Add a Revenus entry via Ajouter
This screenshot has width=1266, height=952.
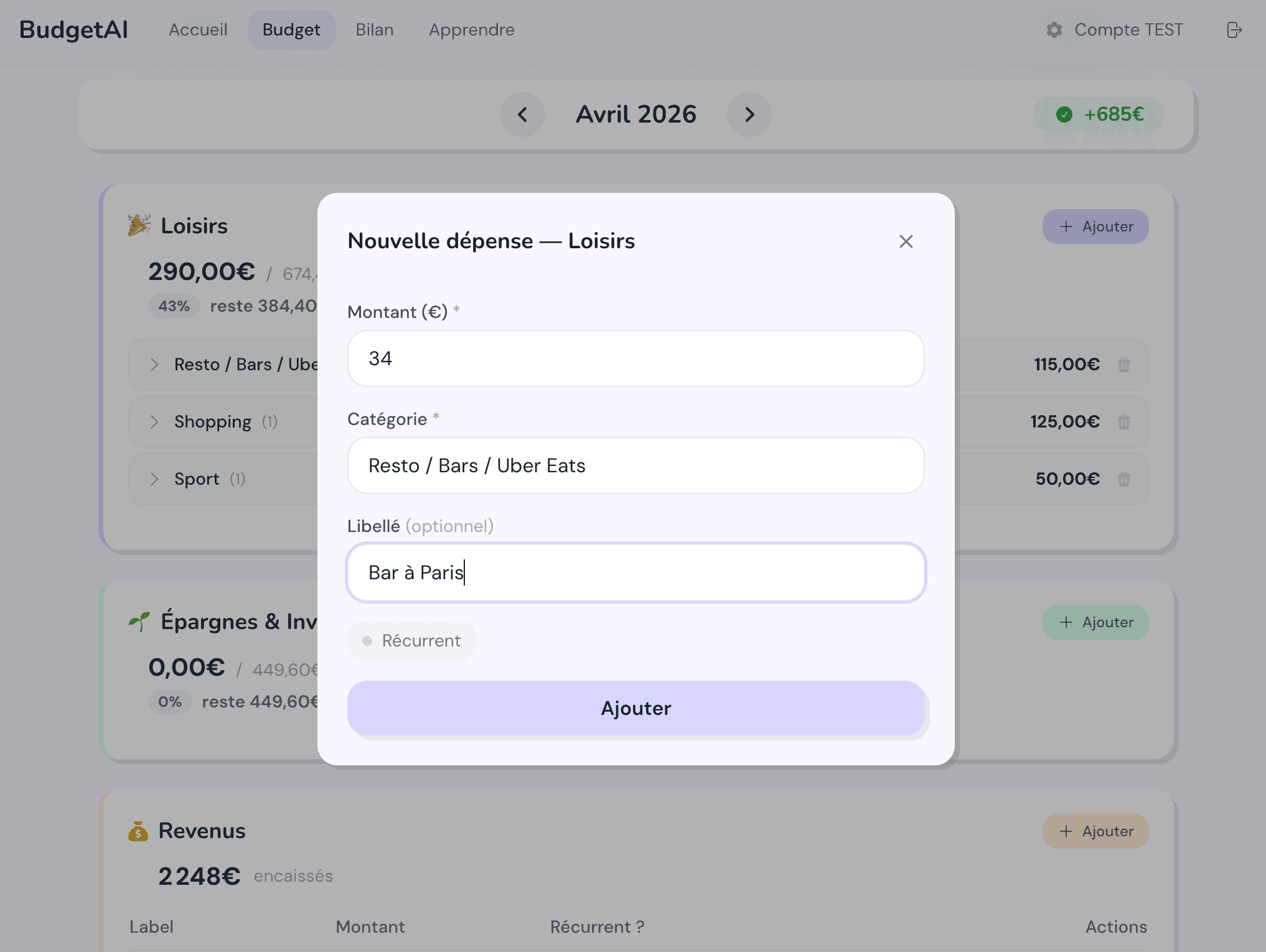pyautogui.click(x=1095, y=831)
